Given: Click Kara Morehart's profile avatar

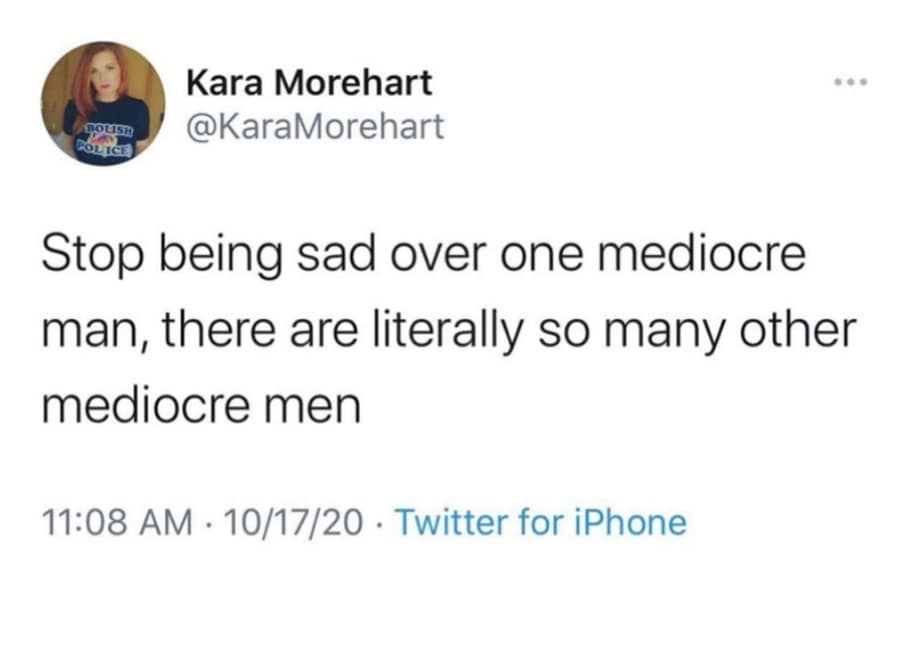Looking at the screenshot, I should [103, 103].
